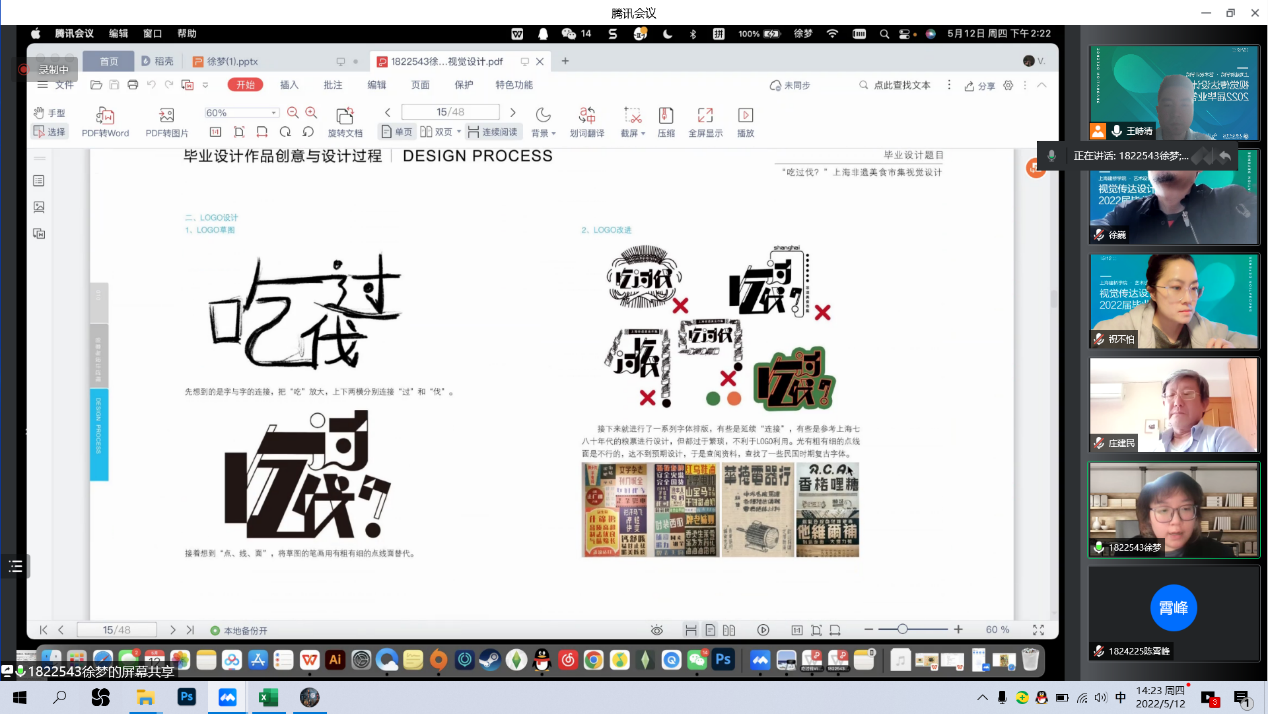Jump to first page in bottom bar
Screen dimensions: 1268x714
click(43, 630)
